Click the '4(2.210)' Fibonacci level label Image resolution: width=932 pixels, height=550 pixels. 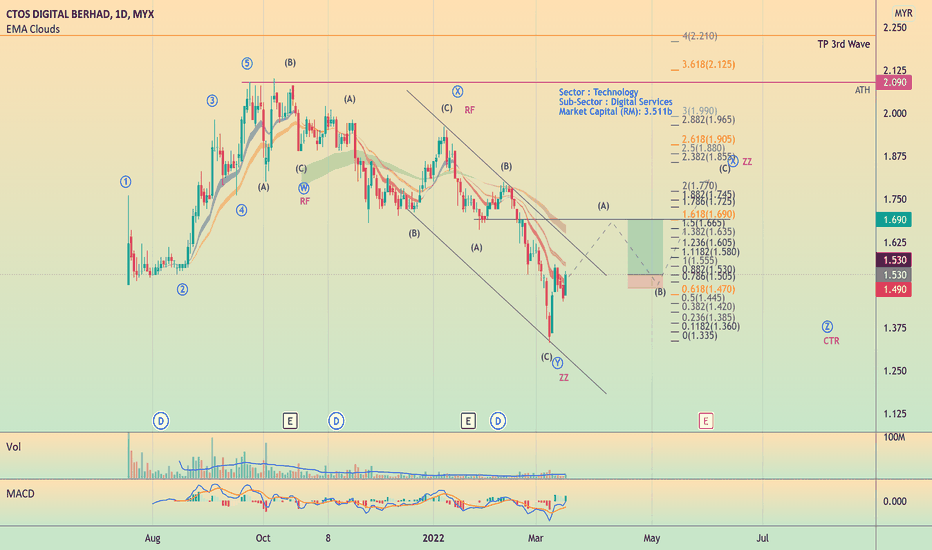pos(699,36)
